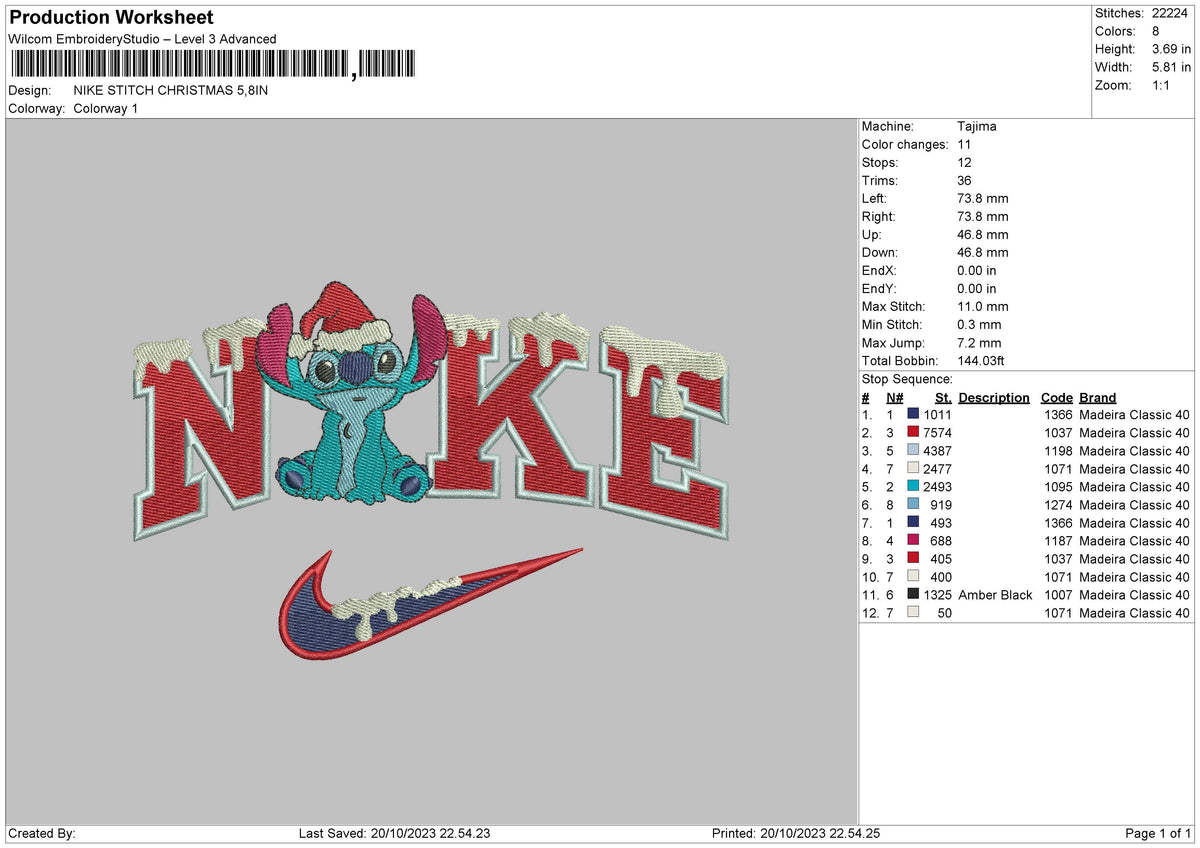Select the magenta swatch beside stitch count 688
The height and width of the screenshot is (848, 1200).
(913, 541)
